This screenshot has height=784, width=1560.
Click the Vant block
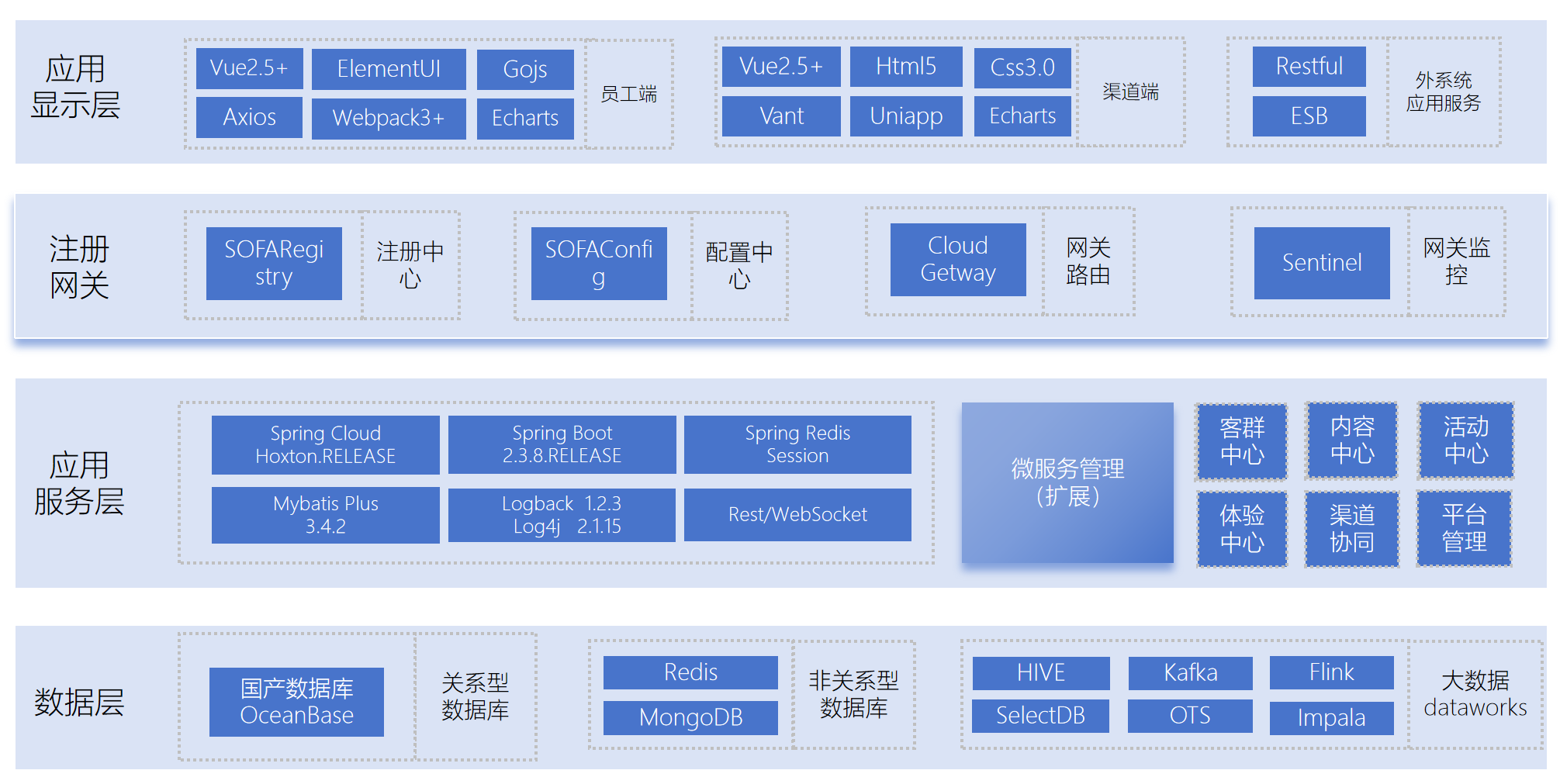pyautogui.click(x=781, y=116)
